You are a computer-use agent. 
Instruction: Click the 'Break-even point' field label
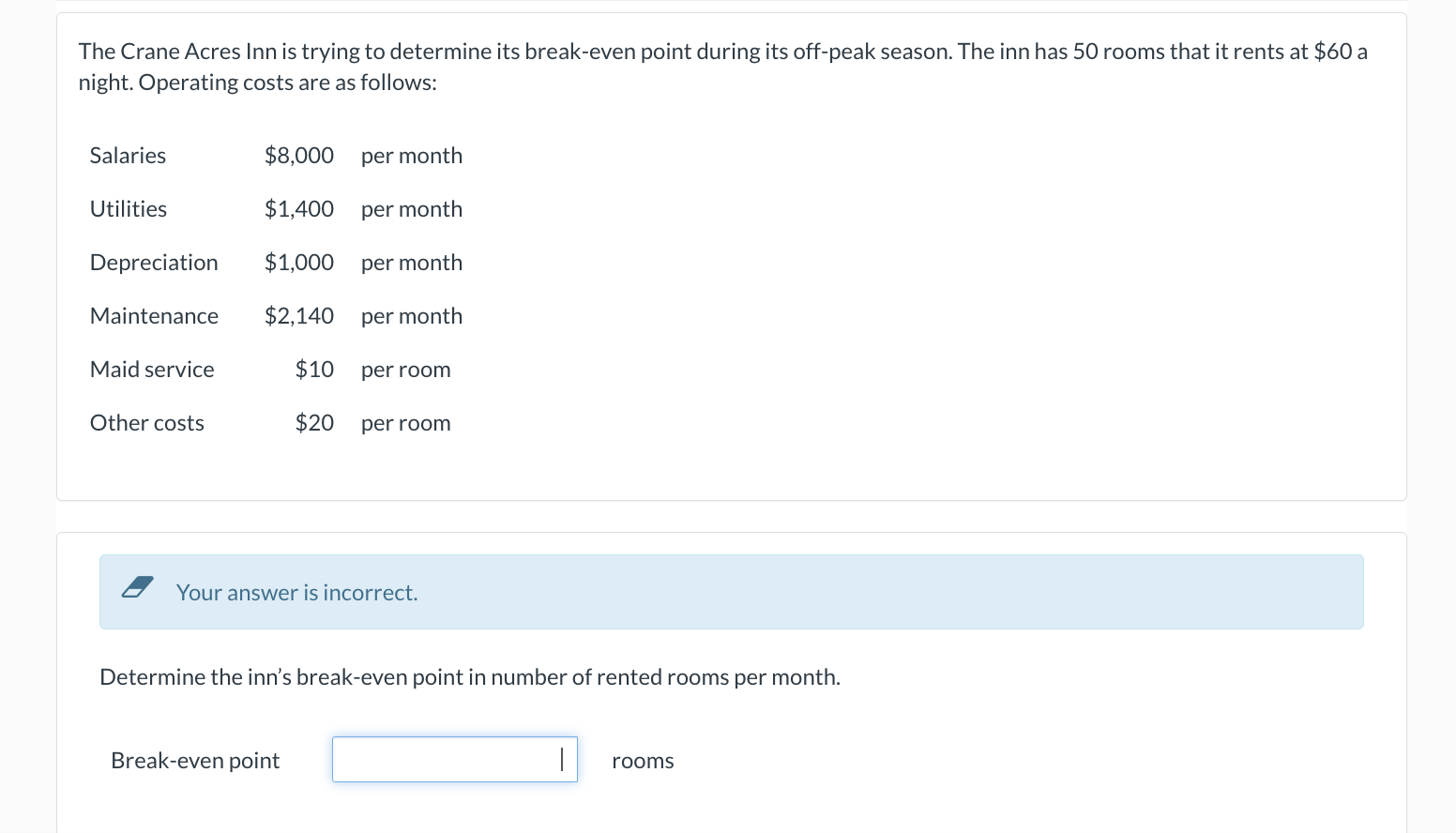point(195,761)
